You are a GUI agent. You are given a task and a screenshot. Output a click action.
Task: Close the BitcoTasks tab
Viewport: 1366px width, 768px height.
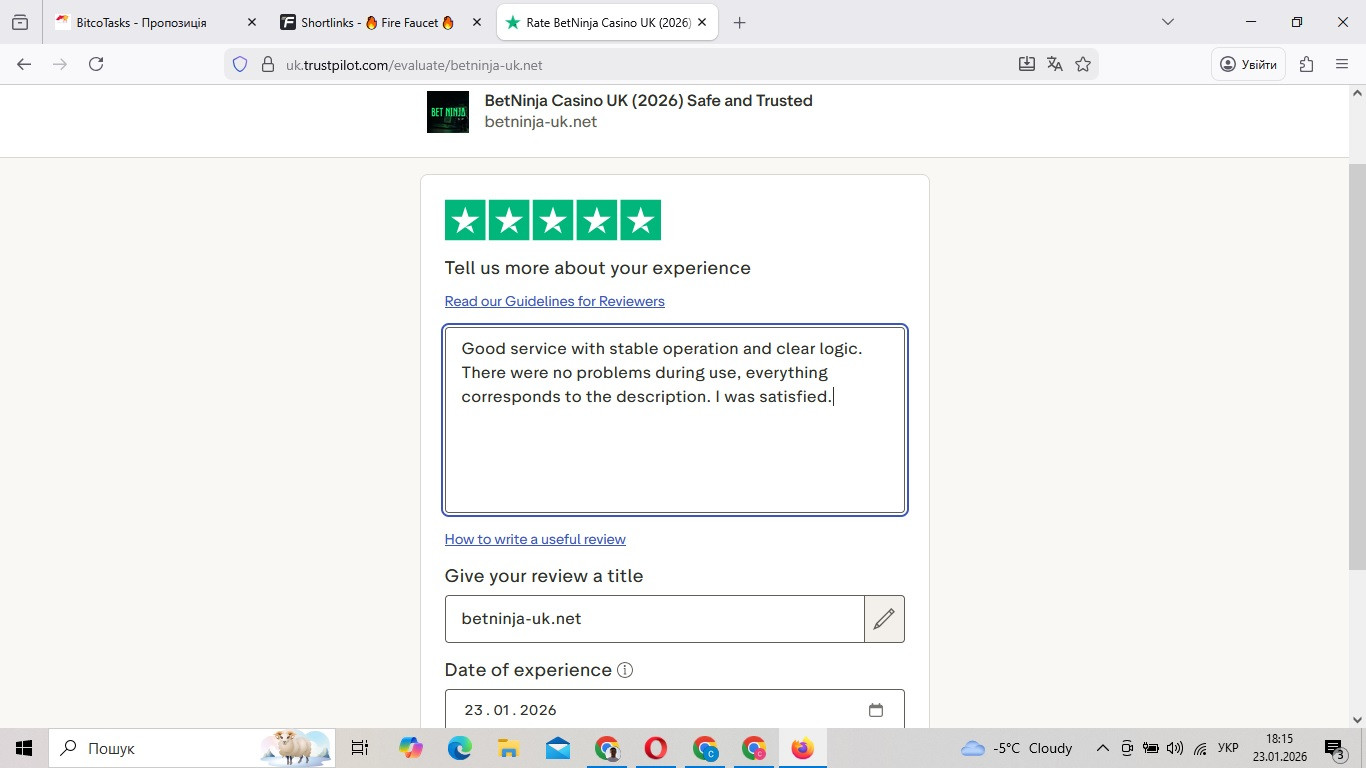(252, 22)
